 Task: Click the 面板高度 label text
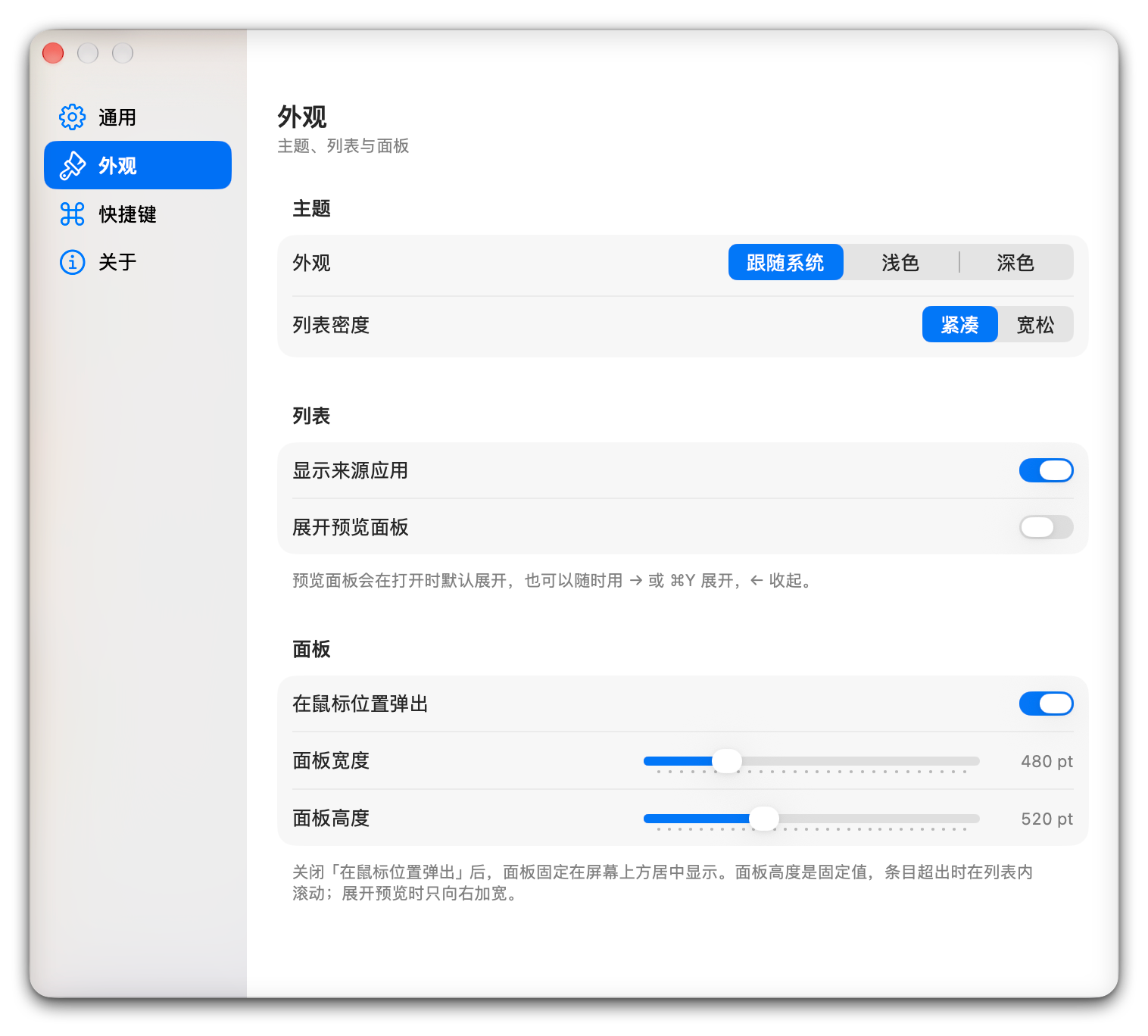tap(331, 818)
